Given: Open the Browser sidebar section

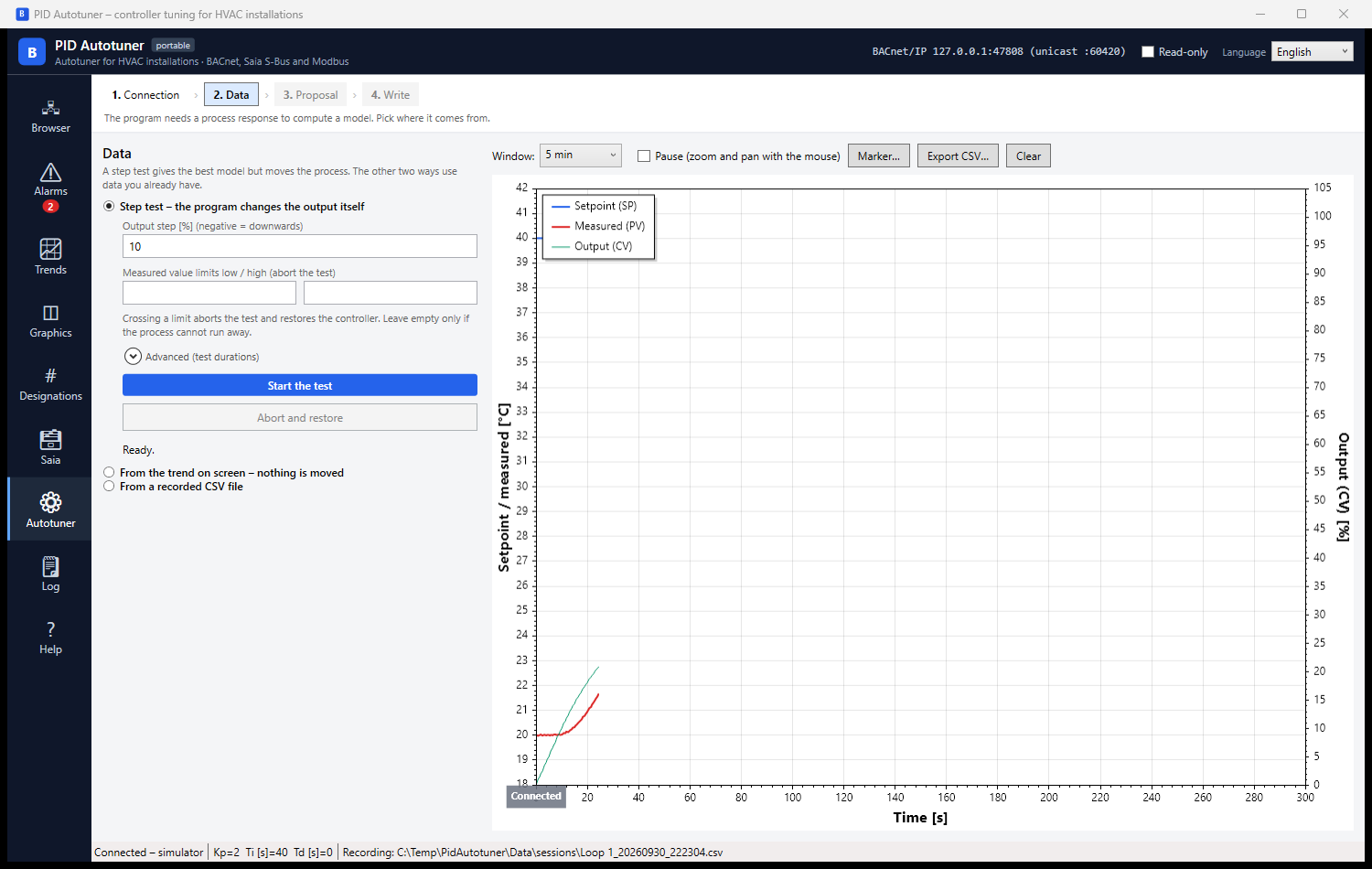Looking at the screenshot, I should click(50, 116).
